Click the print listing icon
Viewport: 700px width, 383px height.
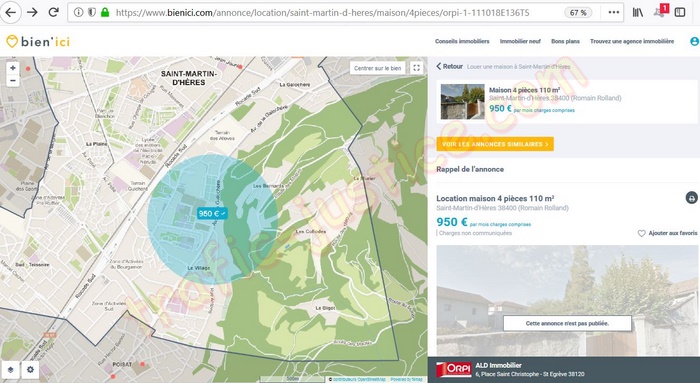(692, 198)
